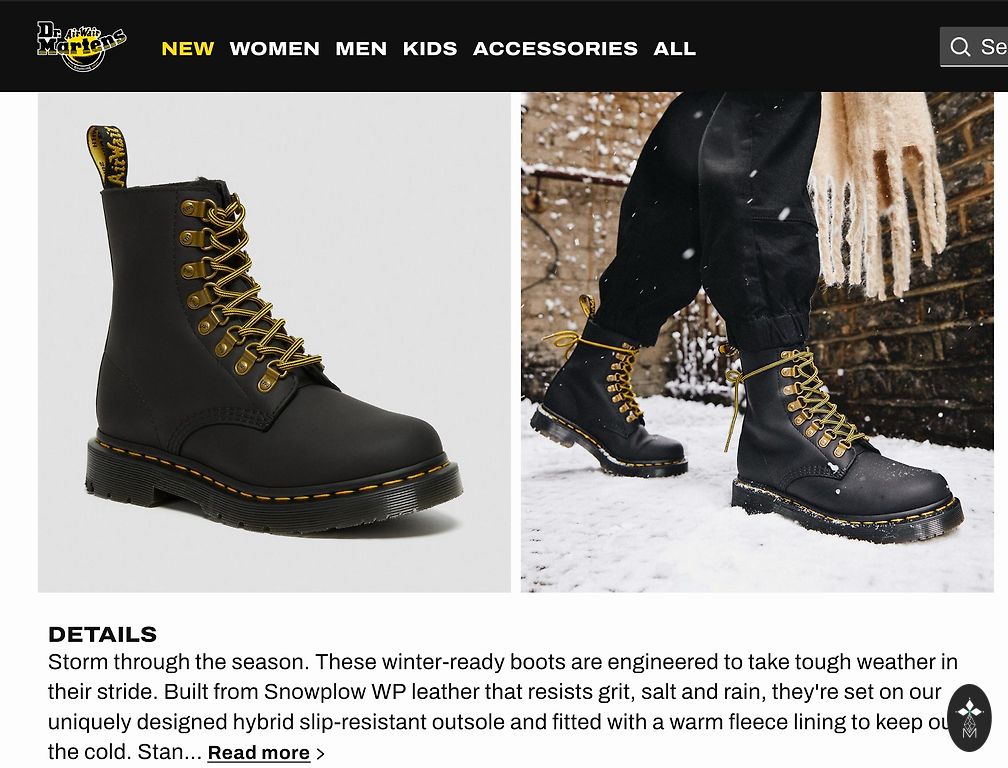Open the WOMEN navigation menu

click(x=274, y=48)
